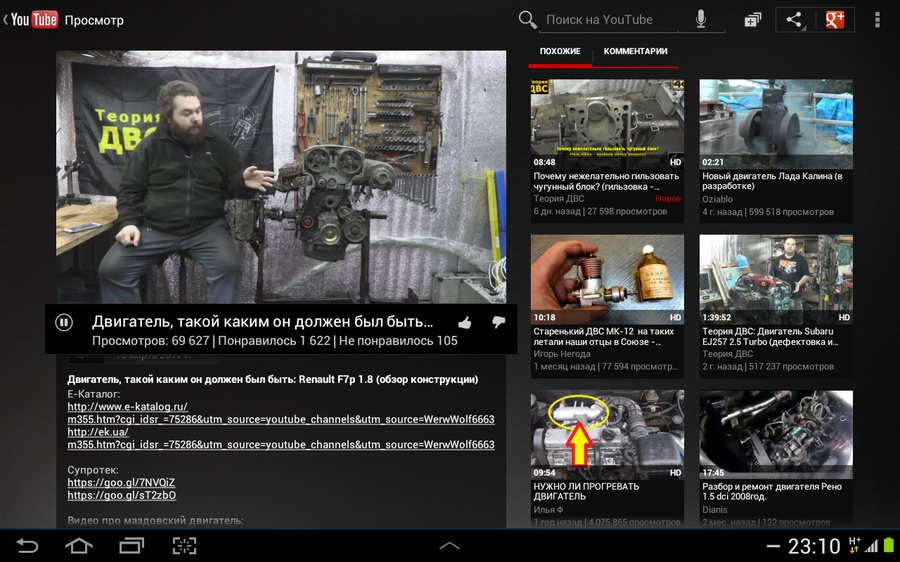
Task: Open title 'Теория ДВС: Двигатель Subaru EJ257'
Action: coord(770,336)
